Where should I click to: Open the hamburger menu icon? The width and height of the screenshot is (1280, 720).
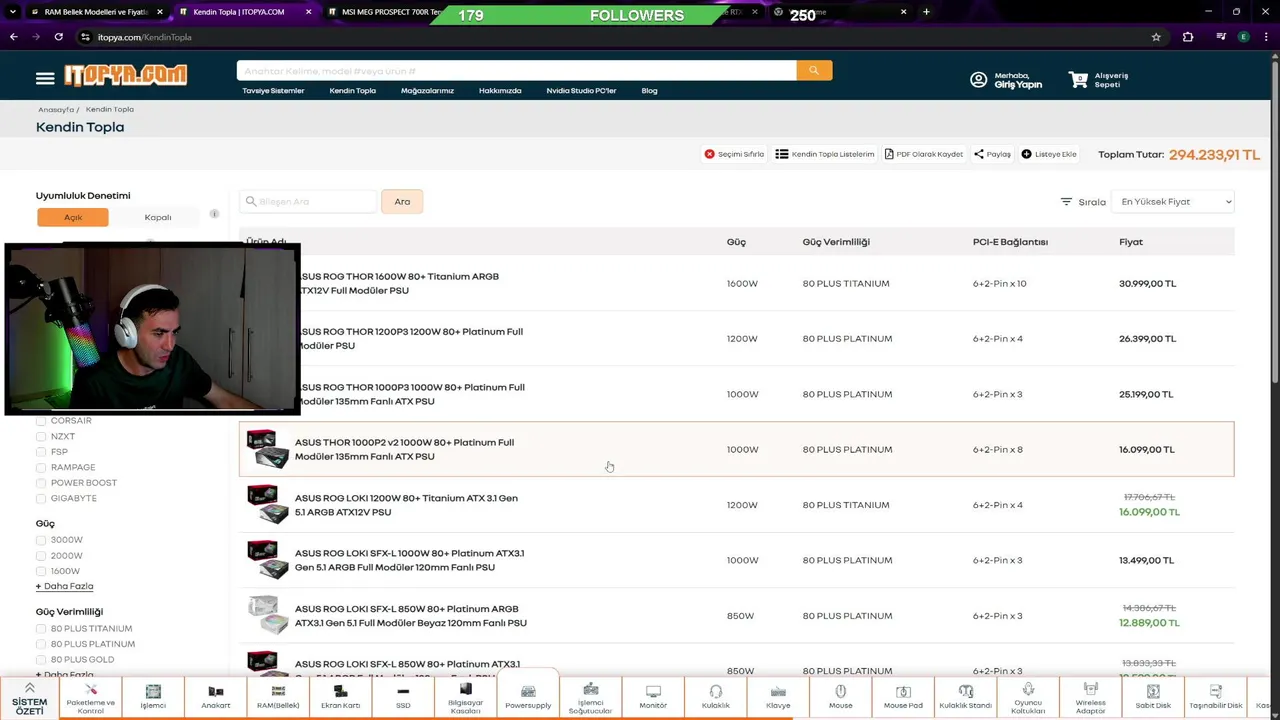45,78
